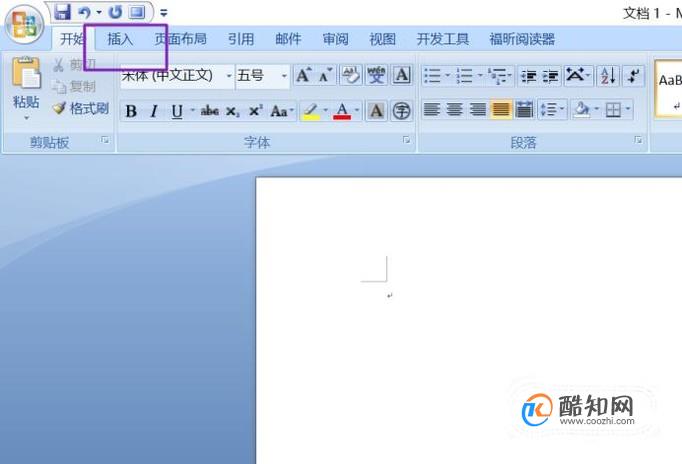Screen dimensions: 682x464
Task: Clear all text formatting
Action: [x=351, y=76]
